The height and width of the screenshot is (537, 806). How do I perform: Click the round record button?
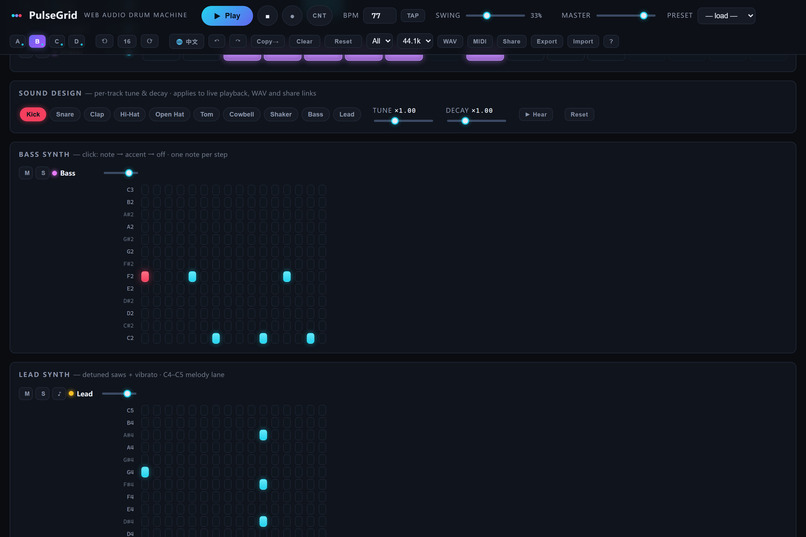[x=292, y=16]
